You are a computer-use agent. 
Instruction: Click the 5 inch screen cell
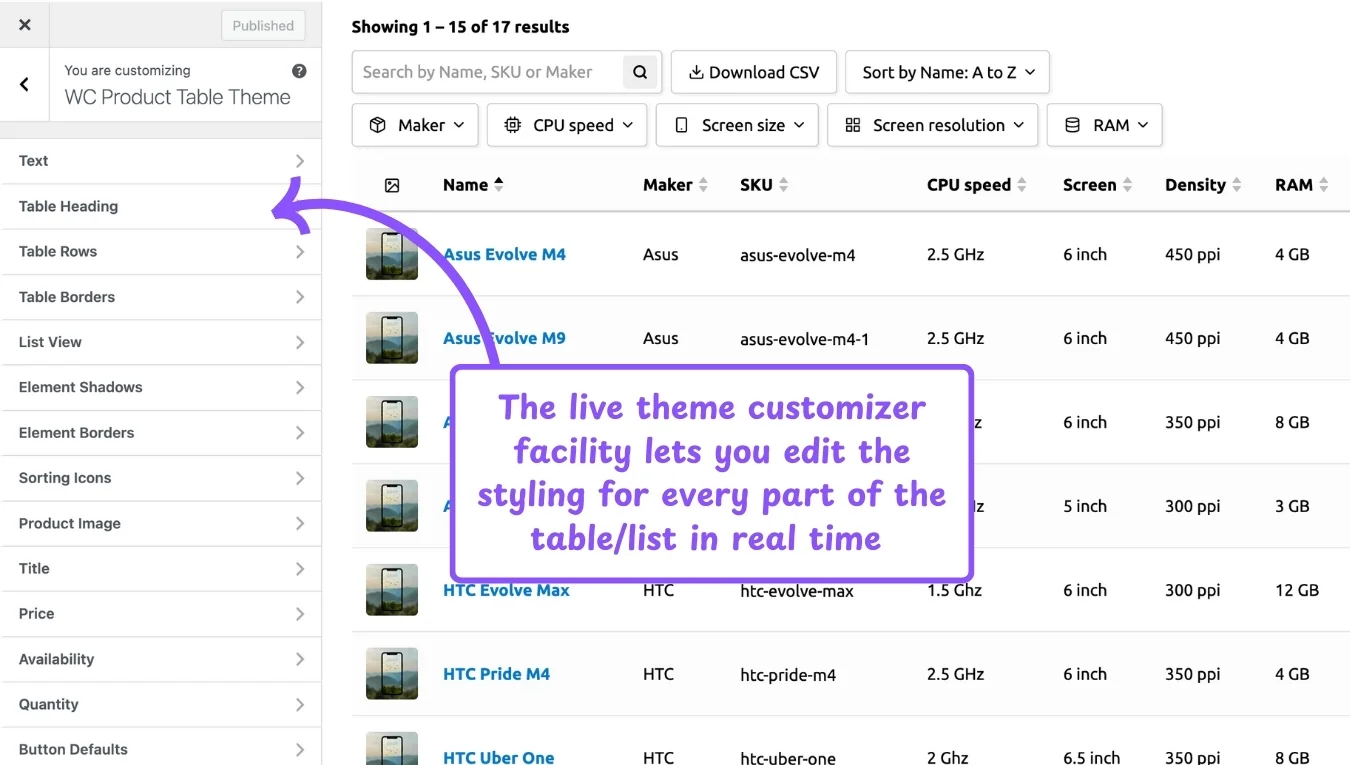pyautogui.click(x=1085, y=506)
